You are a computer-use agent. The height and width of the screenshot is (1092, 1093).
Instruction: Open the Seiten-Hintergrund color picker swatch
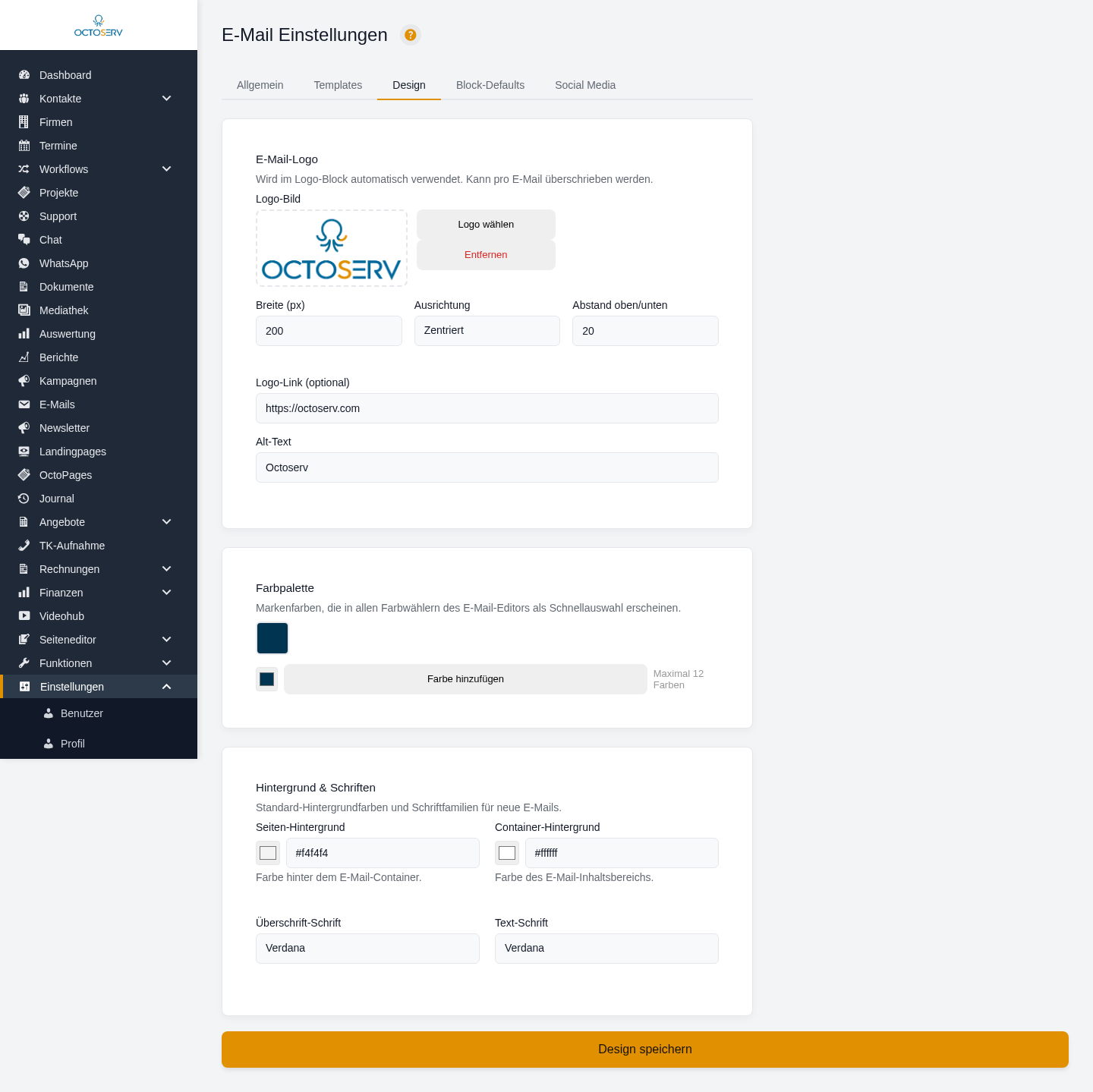point(268,853)
